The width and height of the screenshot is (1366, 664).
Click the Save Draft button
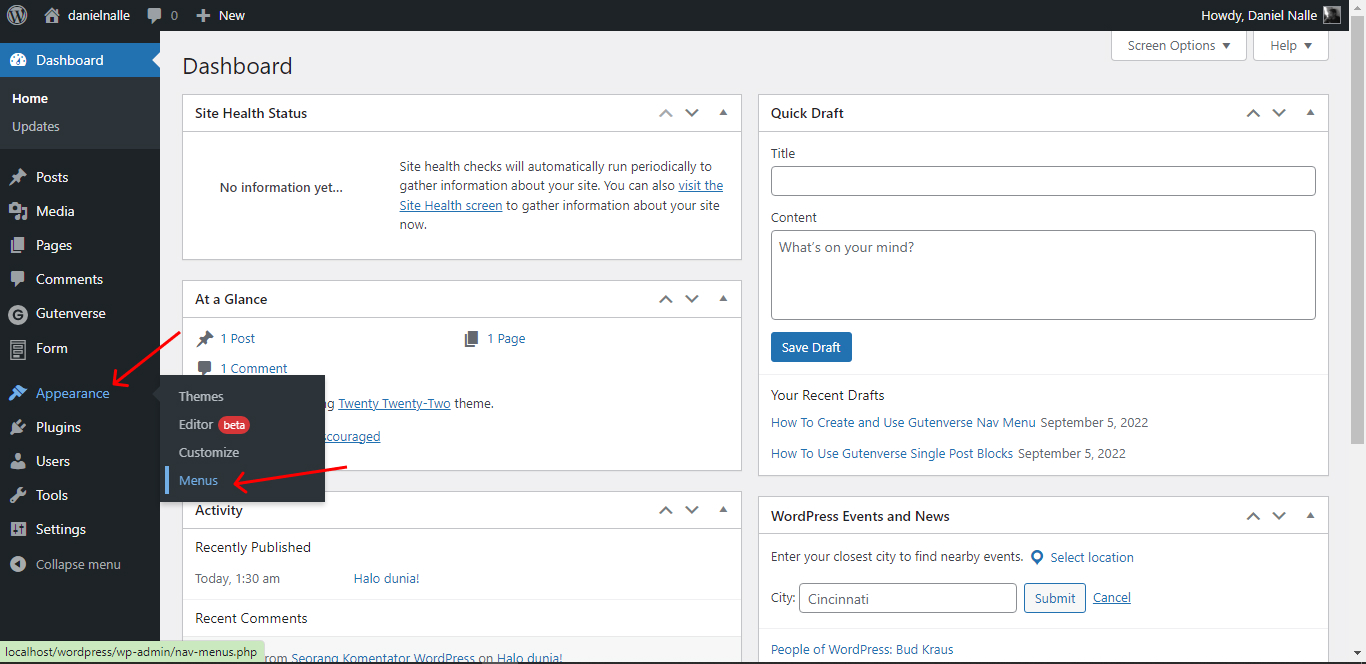811,347
